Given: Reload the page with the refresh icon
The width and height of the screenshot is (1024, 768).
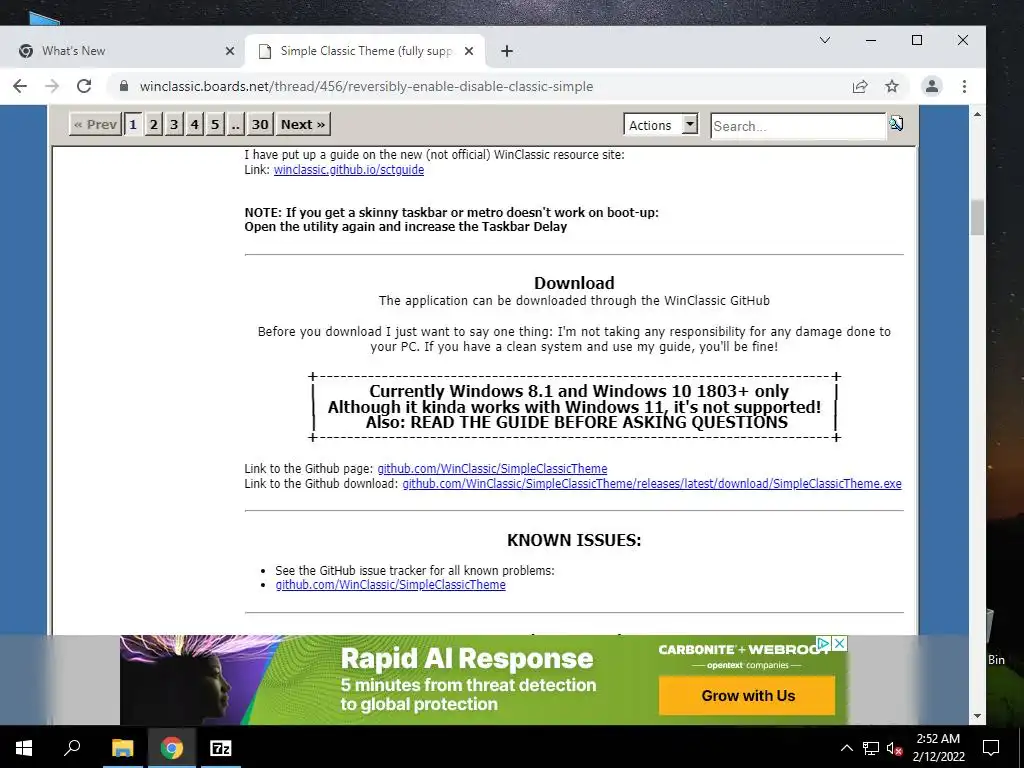Looking at the screenshot, I should pos(84,86).
